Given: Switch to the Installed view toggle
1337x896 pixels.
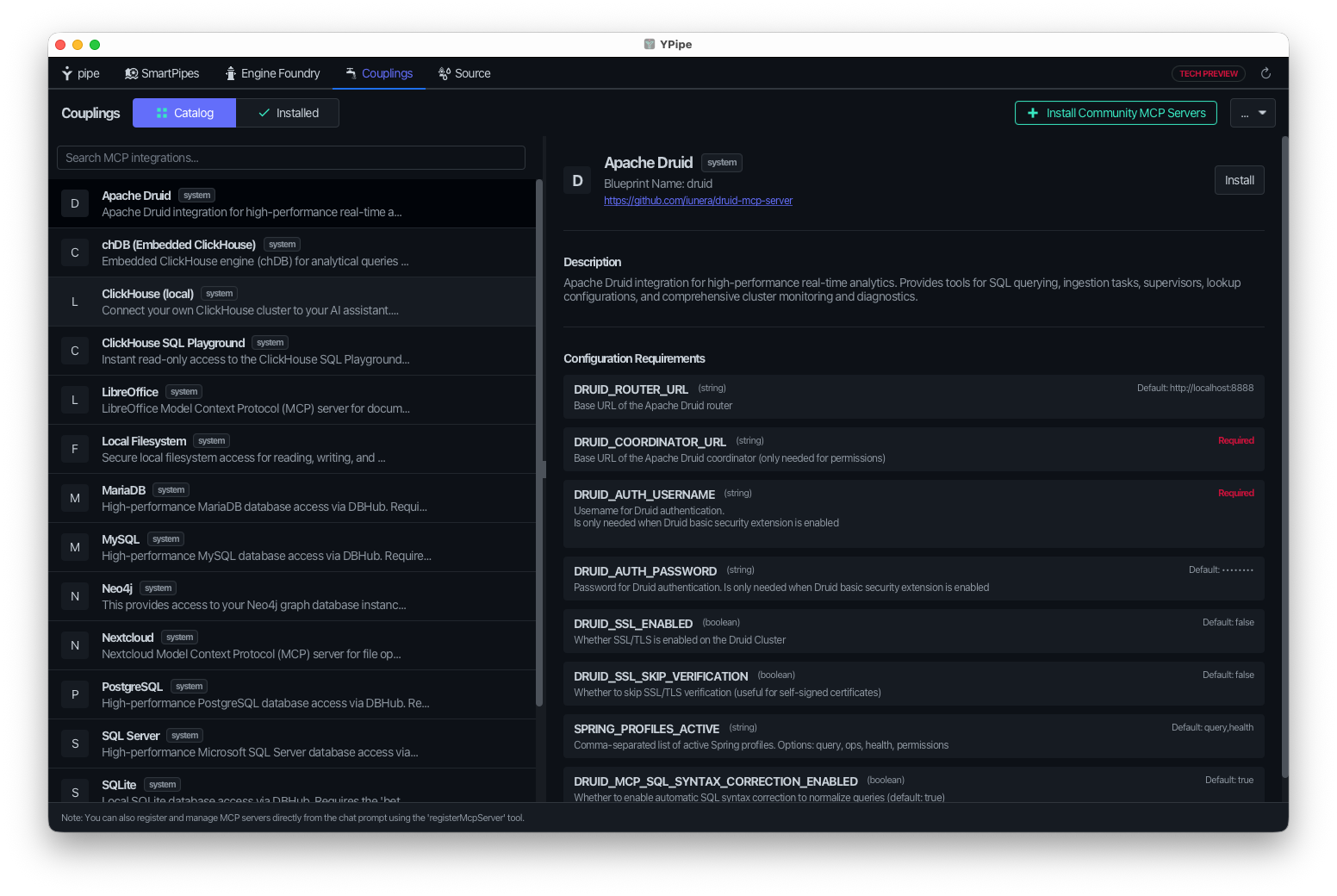Looking at the screenshot, I should coord(288,113).
